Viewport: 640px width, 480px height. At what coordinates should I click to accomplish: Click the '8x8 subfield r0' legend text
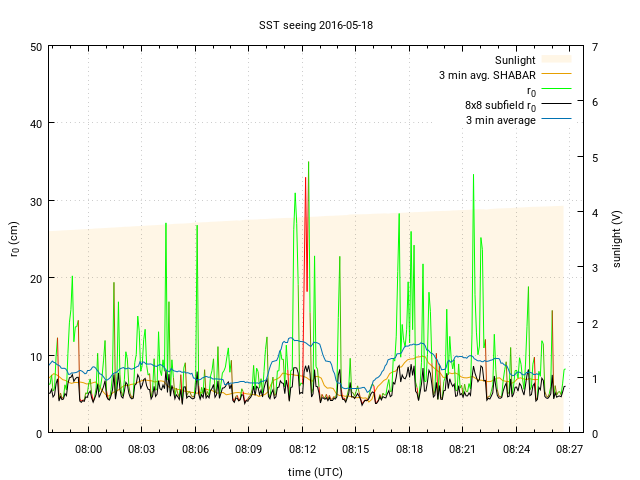click(500, 105)
